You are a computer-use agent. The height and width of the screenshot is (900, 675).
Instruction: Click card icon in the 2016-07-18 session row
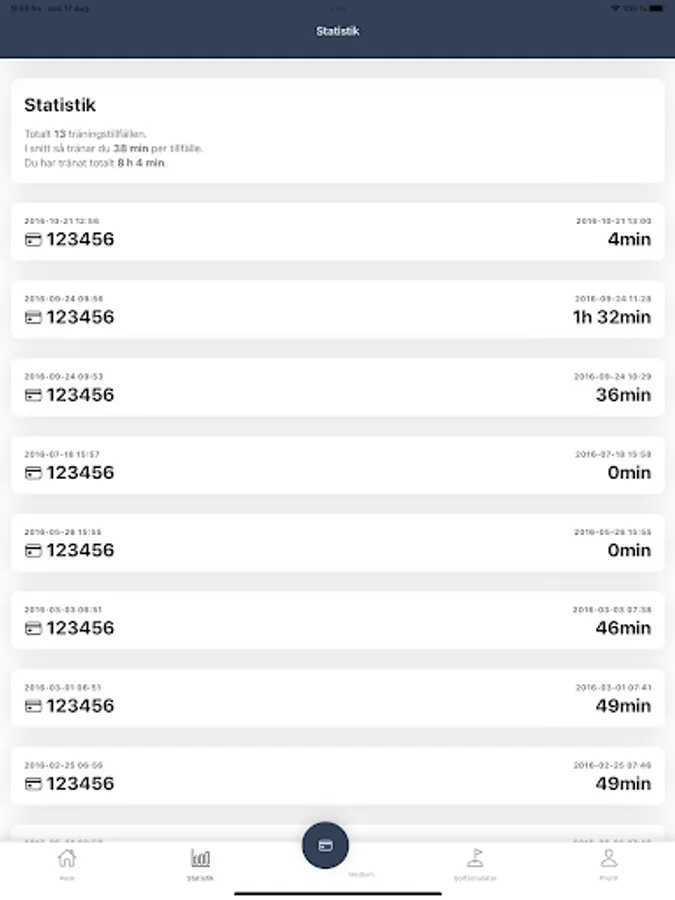tap(33, 473)
